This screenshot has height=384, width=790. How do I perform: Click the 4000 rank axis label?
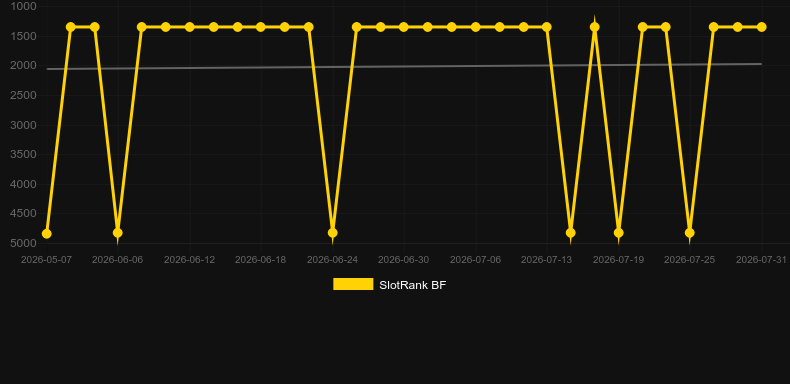[x=23, y=184]
